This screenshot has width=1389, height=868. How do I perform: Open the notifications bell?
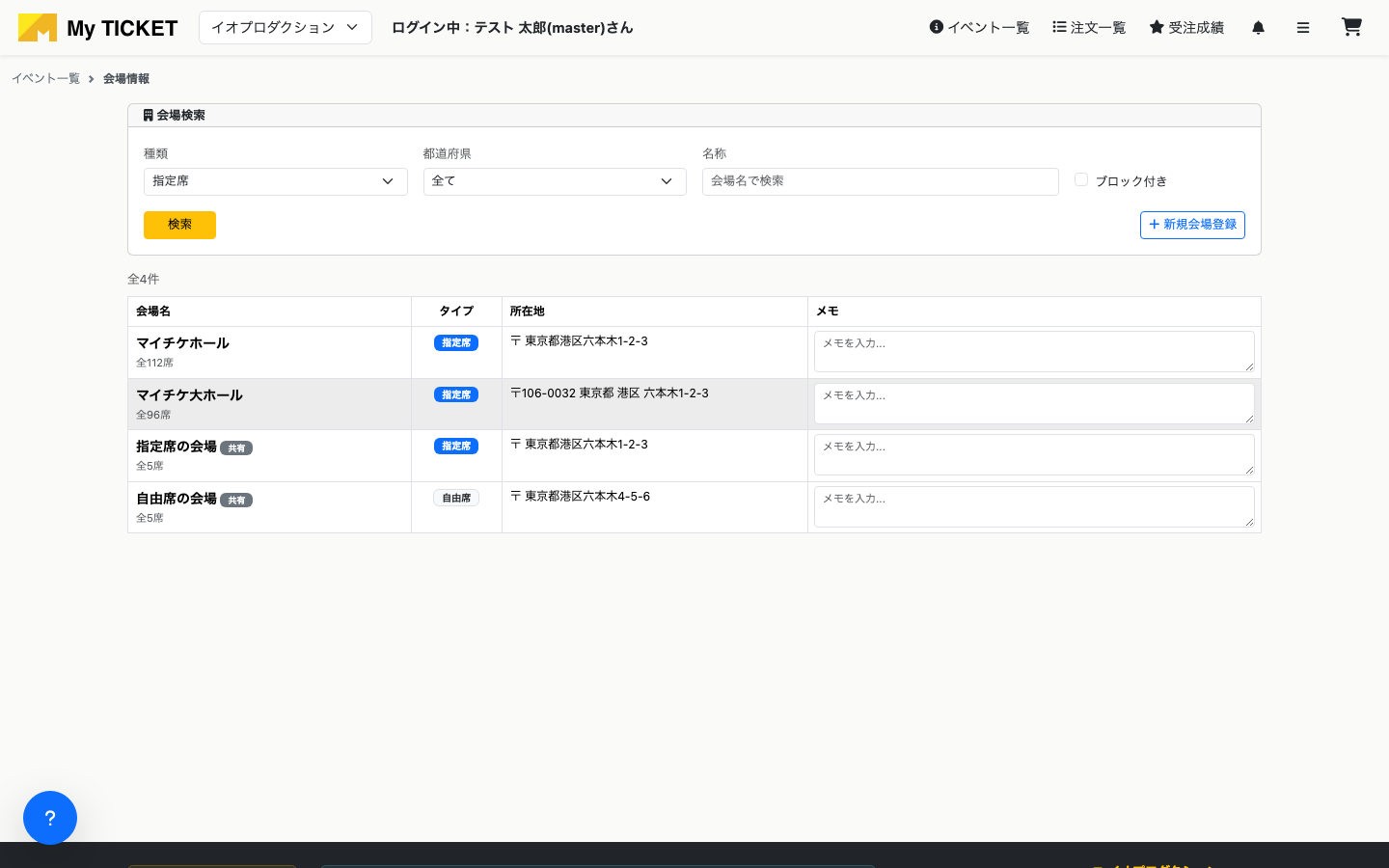point(1258,28)
